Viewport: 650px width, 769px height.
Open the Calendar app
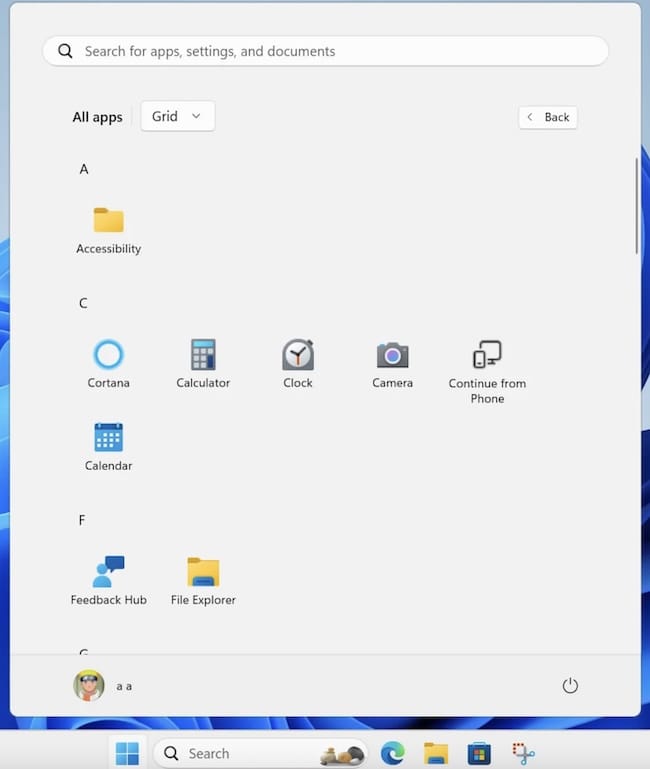(x=108, y=446)
